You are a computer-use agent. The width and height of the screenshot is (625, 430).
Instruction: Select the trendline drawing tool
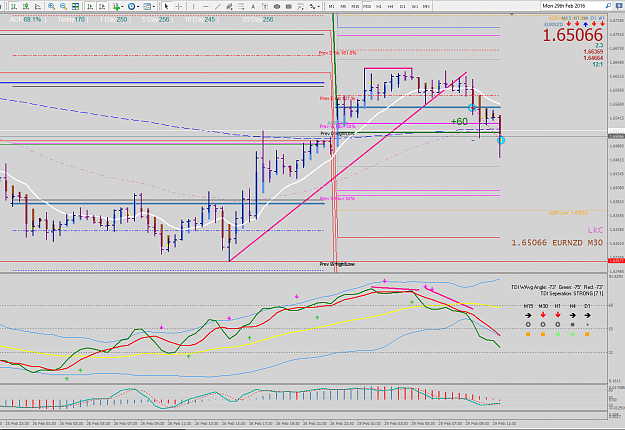point(218,6)
